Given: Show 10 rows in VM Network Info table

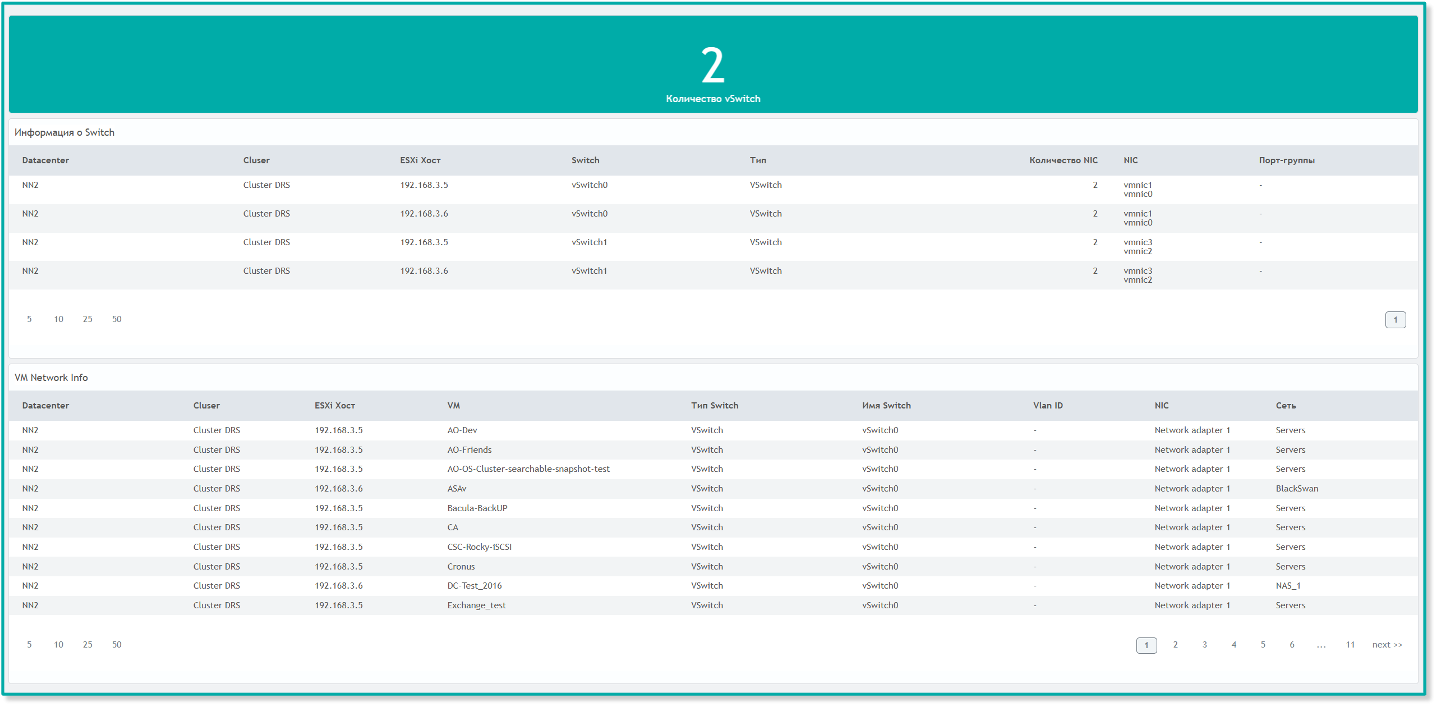Looking at the screenshot, I should point(59,645).
